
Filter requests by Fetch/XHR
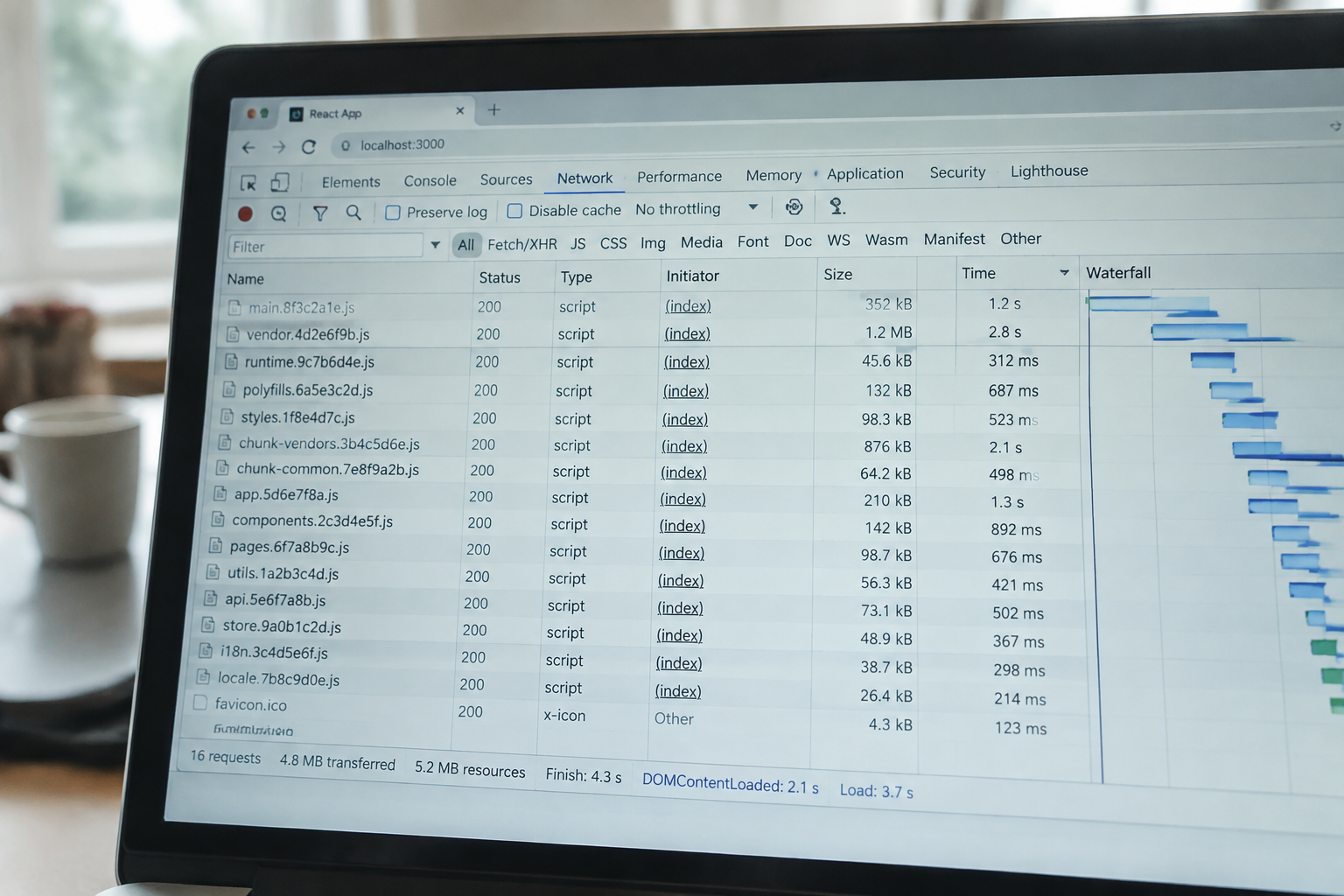[522, 244]
